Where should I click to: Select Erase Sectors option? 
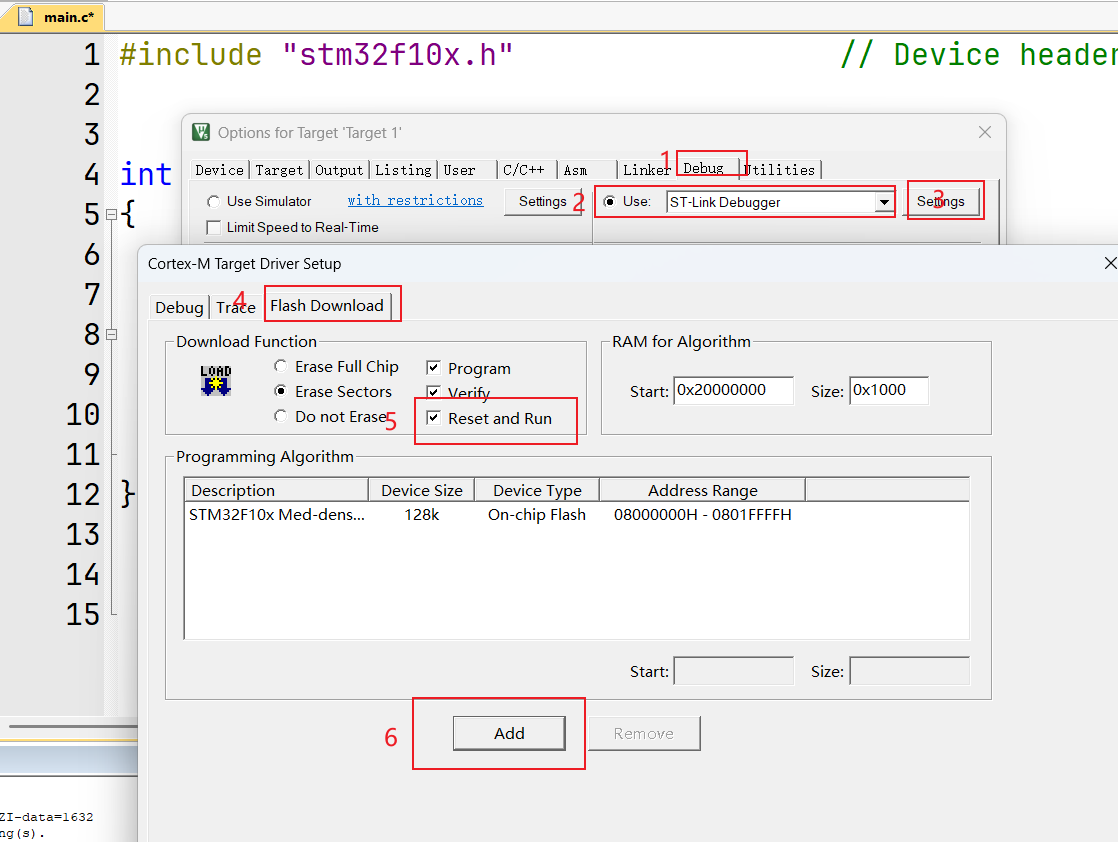(x=280, y=391)
